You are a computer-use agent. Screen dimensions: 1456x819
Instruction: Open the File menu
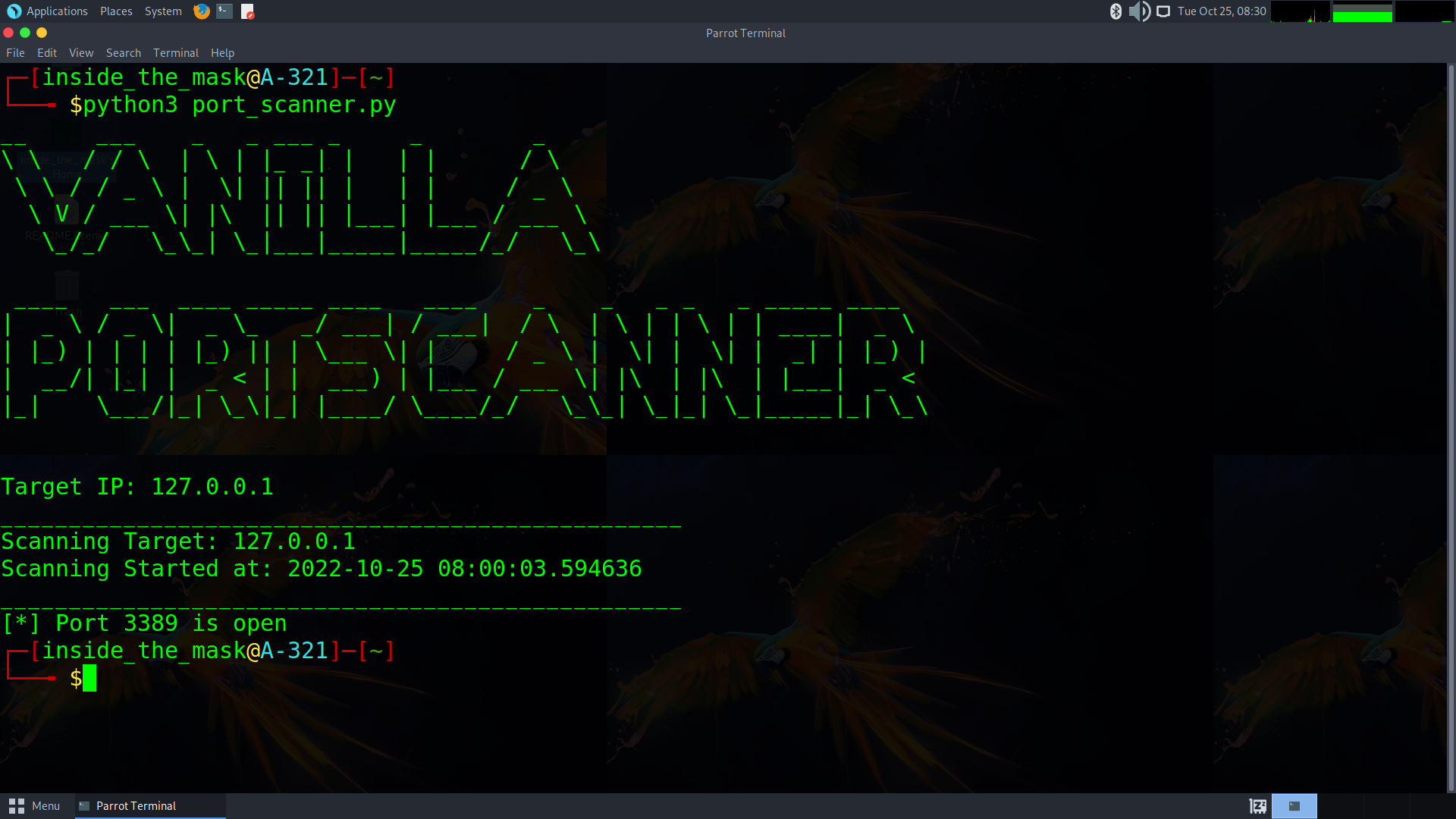(15, 53)
